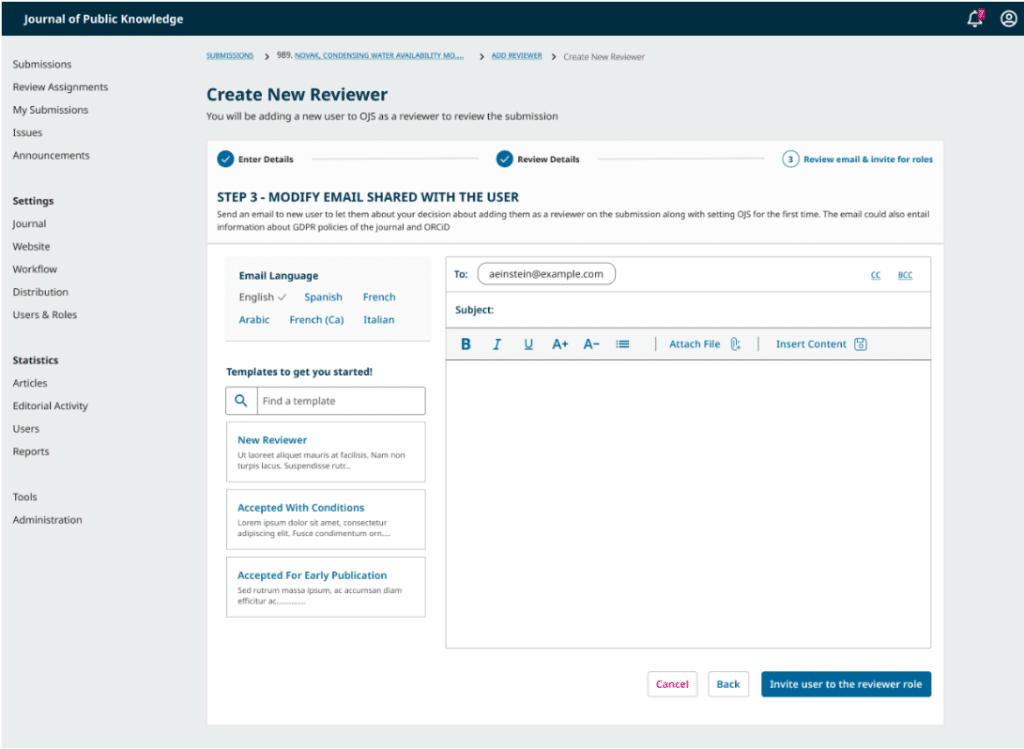Insert a bulleted list
Screen dimensions: 1024x749
point(623,344)
